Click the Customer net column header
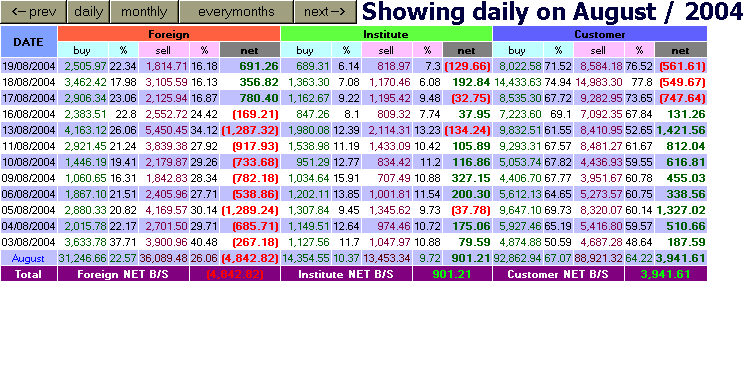The height and width of the screenshot is (384, 751). [x=681, y=50]
